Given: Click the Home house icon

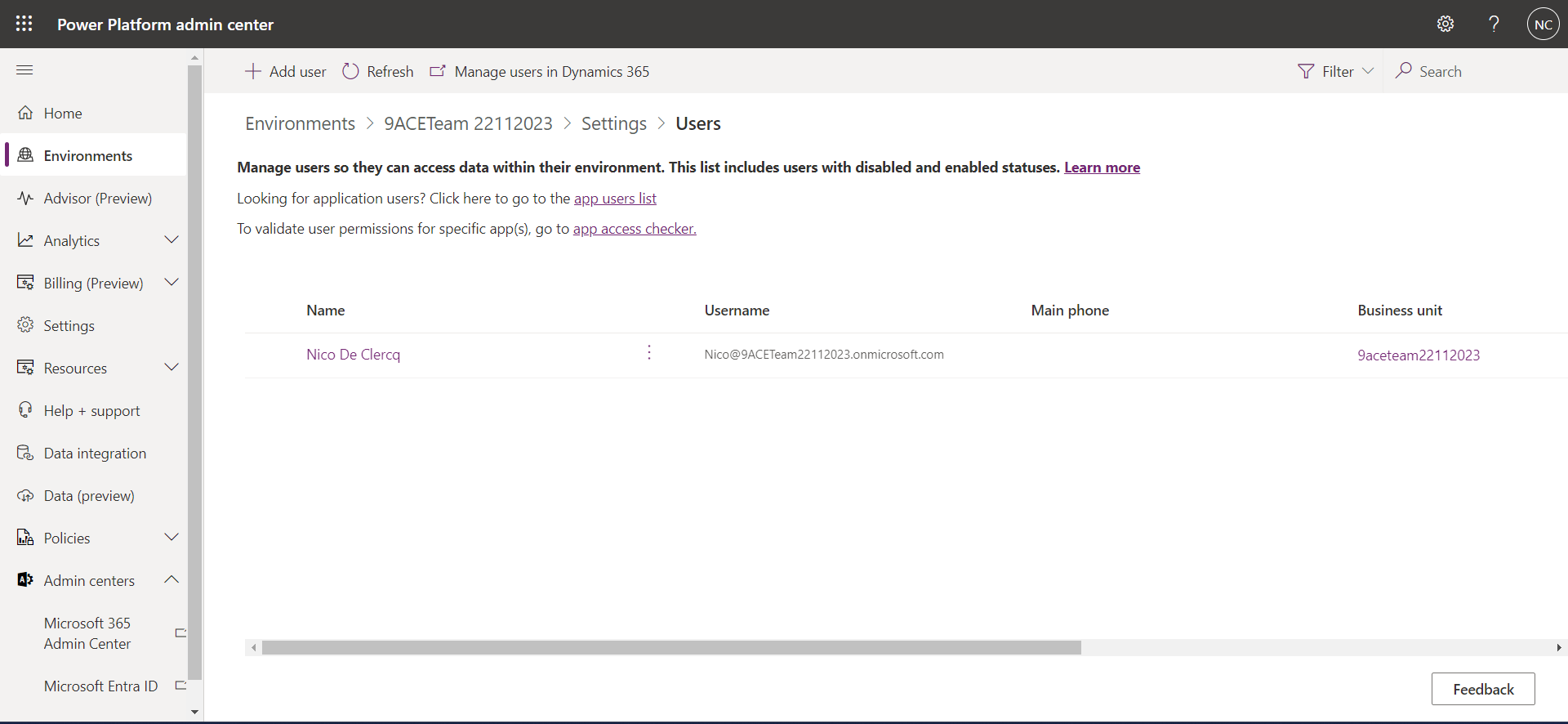Looking at the screenshot, I should 25,113.
